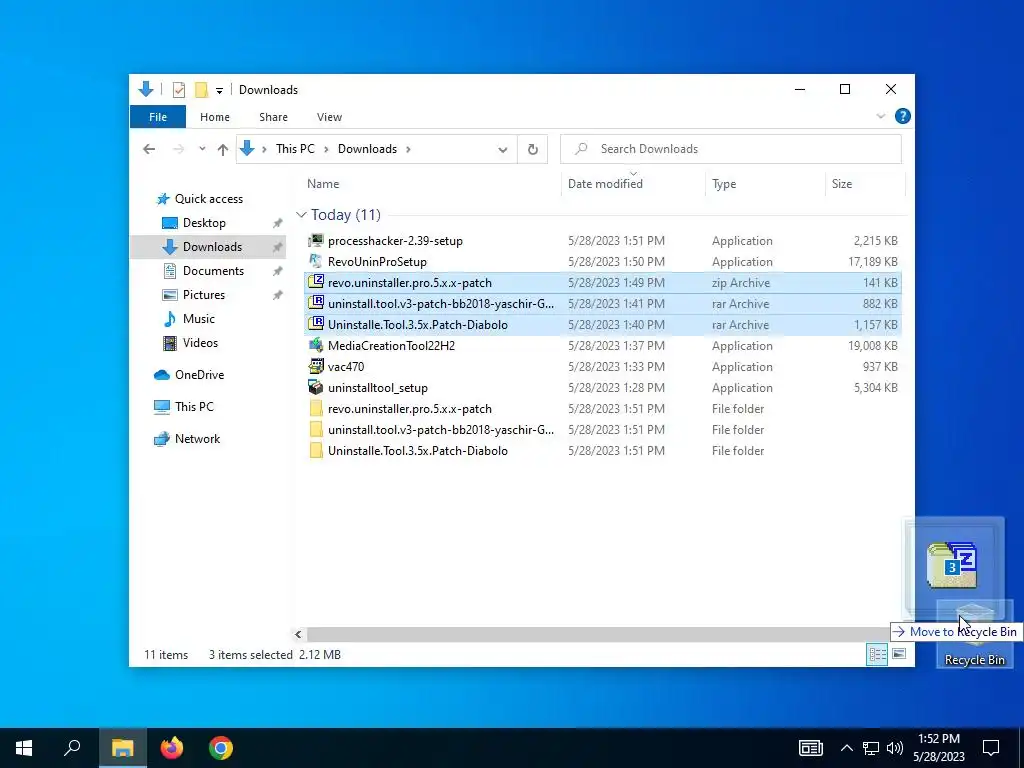This screenshot has width=1024, height=768.
Task: Select This PC in the navigation pane
Action: (194, 407)
